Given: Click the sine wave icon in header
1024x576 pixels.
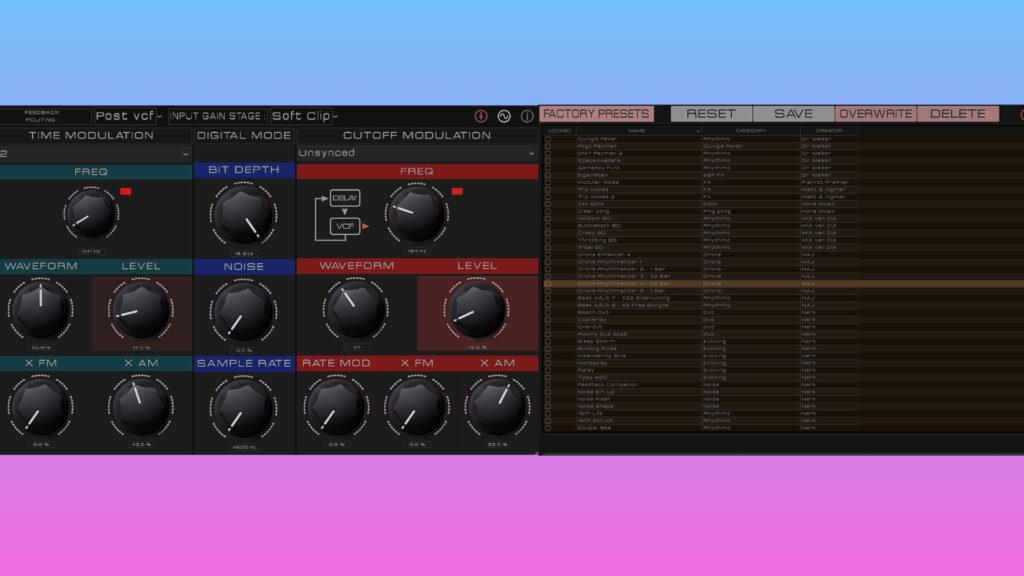Looking at the screenshot, I should (x=504, y=116).
